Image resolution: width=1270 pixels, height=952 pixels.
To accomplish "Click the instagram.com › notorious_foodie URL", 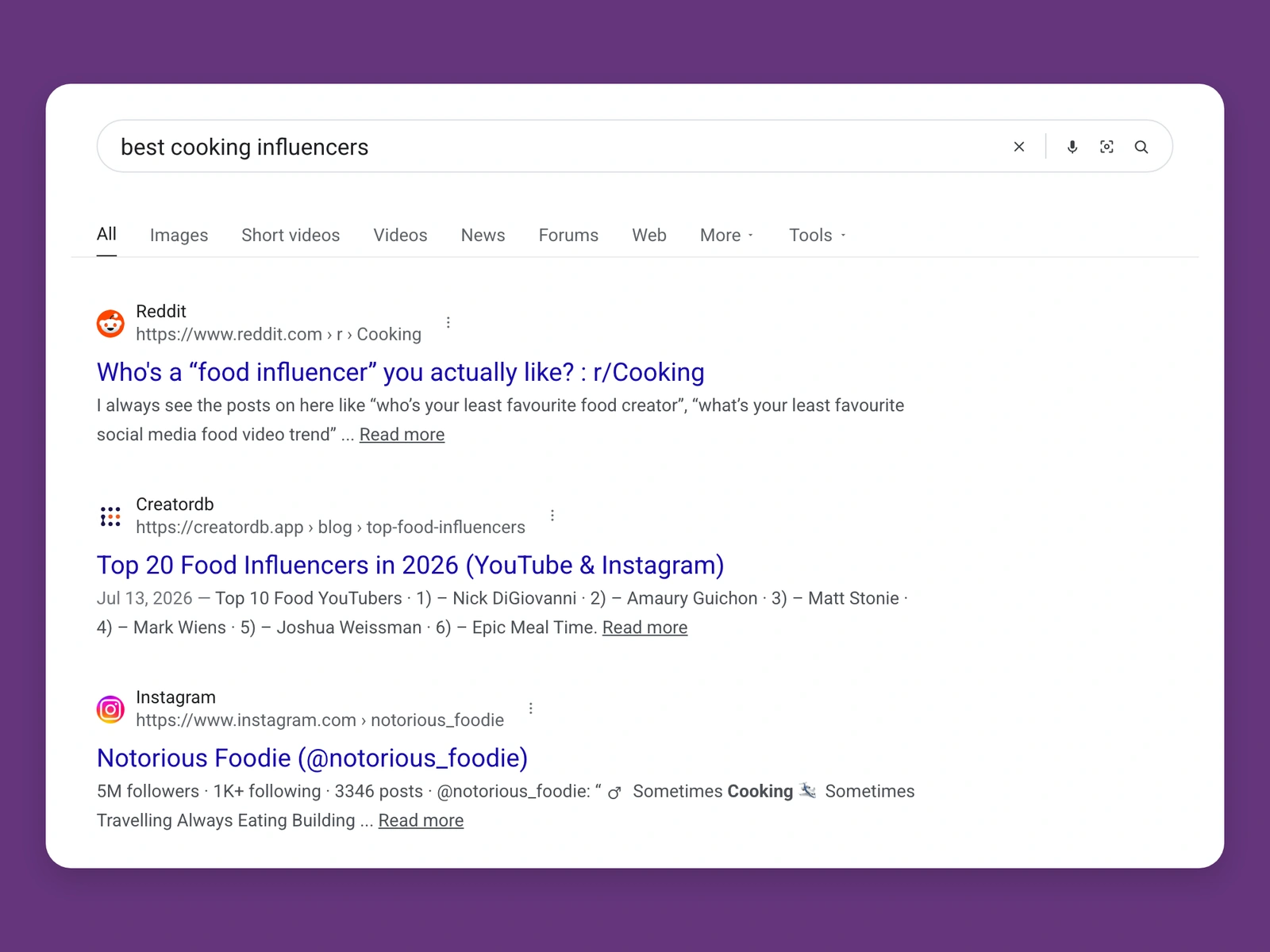I will pos(320,720).
